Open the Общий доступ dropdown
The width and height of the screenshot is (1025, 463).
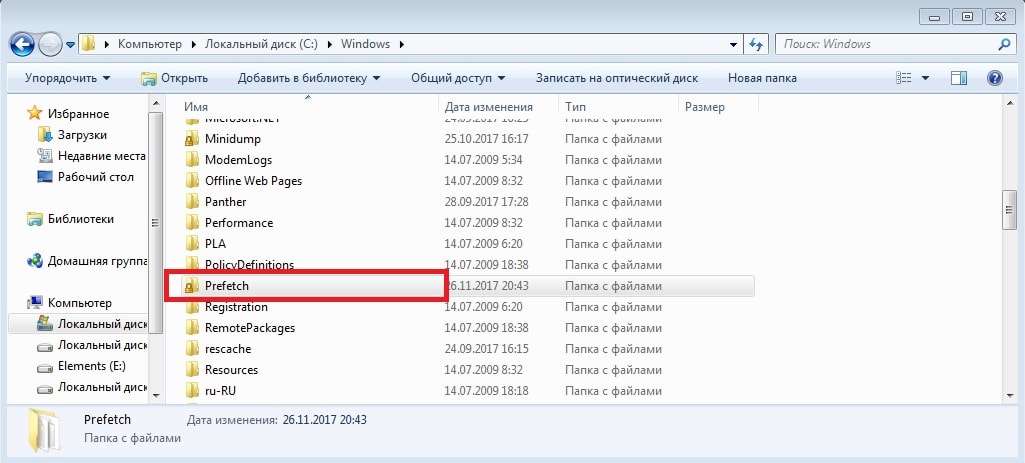tap(458, 78)
